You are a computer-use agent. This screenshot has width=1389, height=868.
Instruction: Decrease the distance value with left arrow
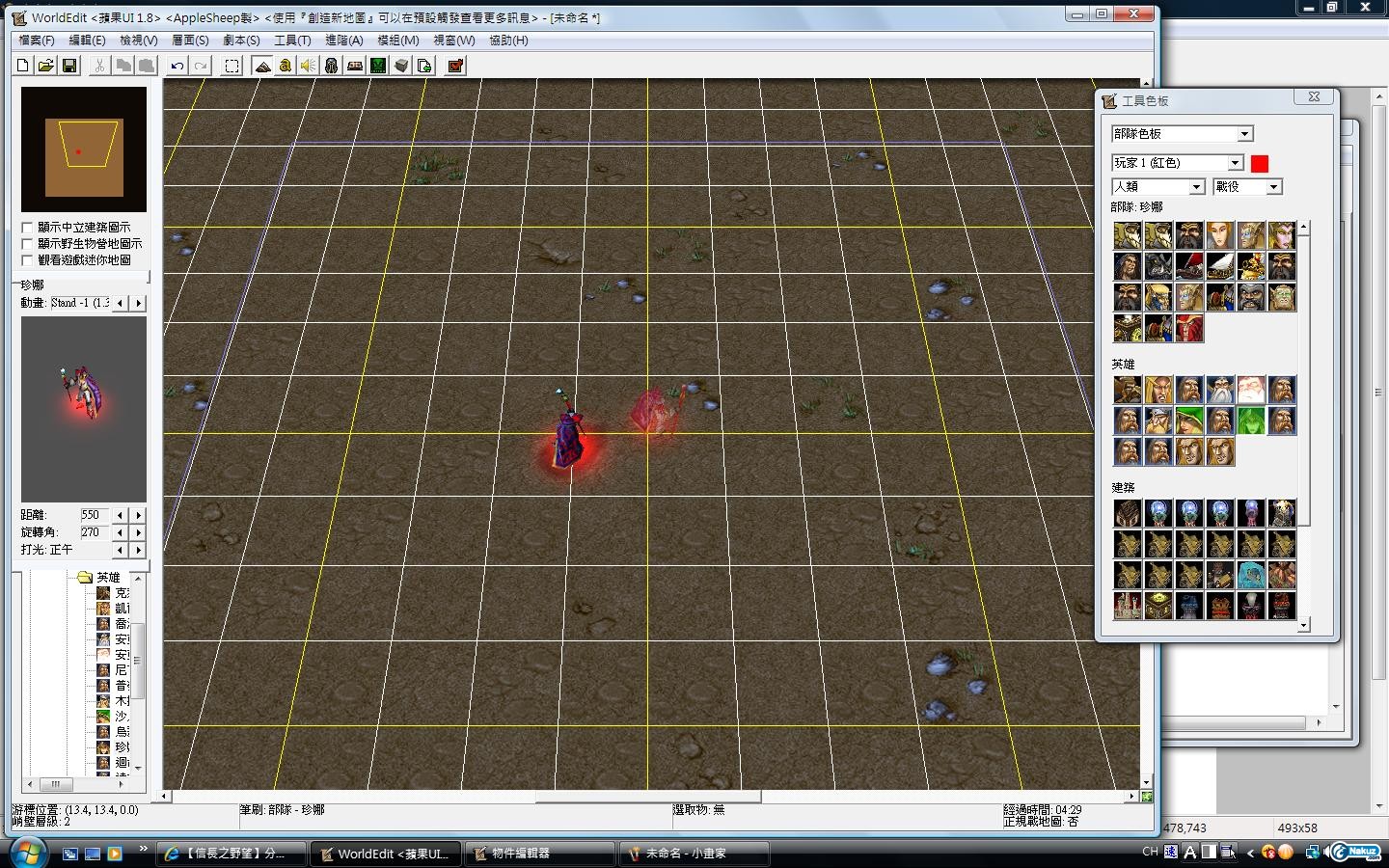120,515
